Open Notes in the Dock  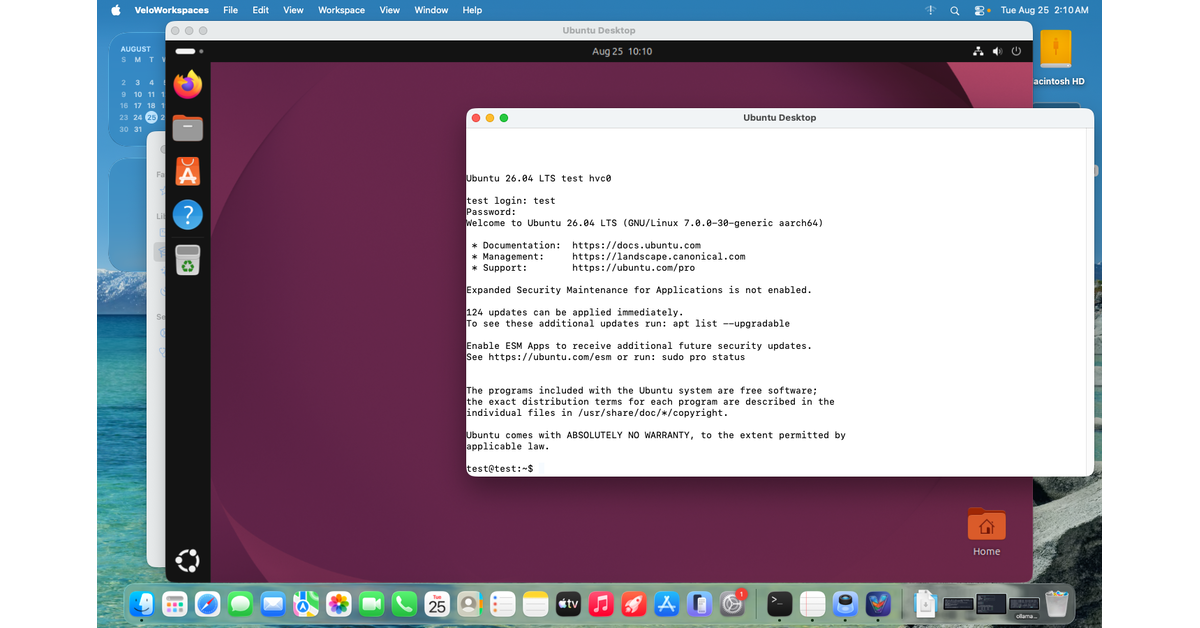click(535, 603)
